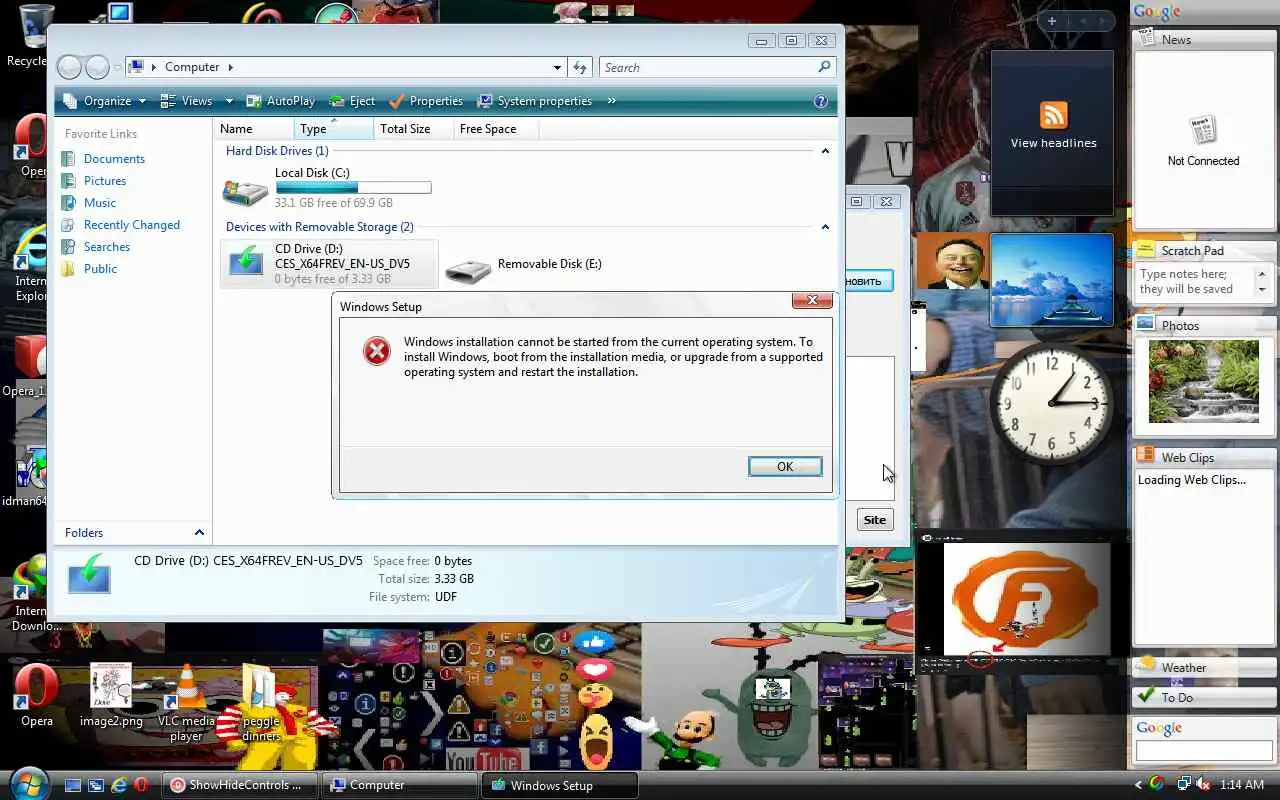Sort by the Total Size column header
Viewport: 1280px width, 800px height.
click(413, 129)
